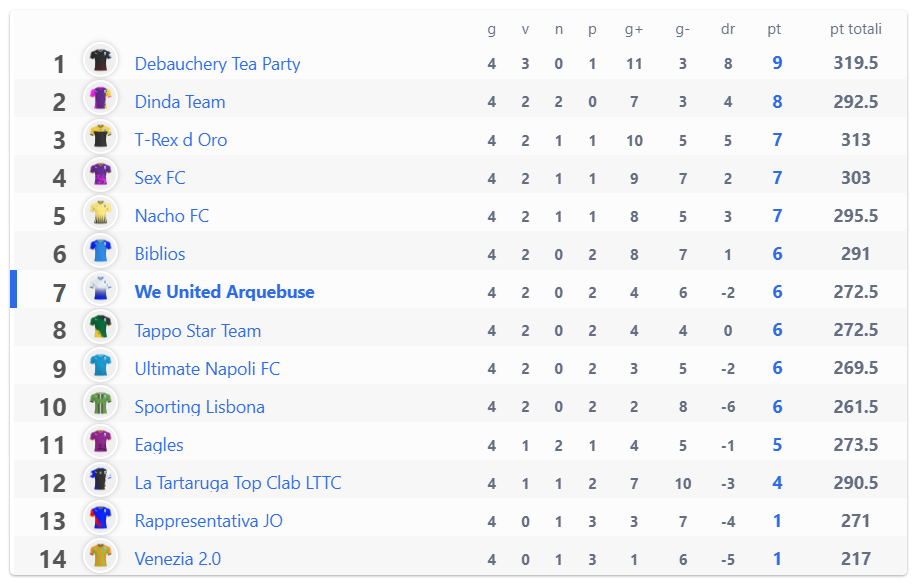This screenshot has height=585, width=914.
Task: Click We United Arquebuse's white-blue jersey icon
Action: pos(100,288)
